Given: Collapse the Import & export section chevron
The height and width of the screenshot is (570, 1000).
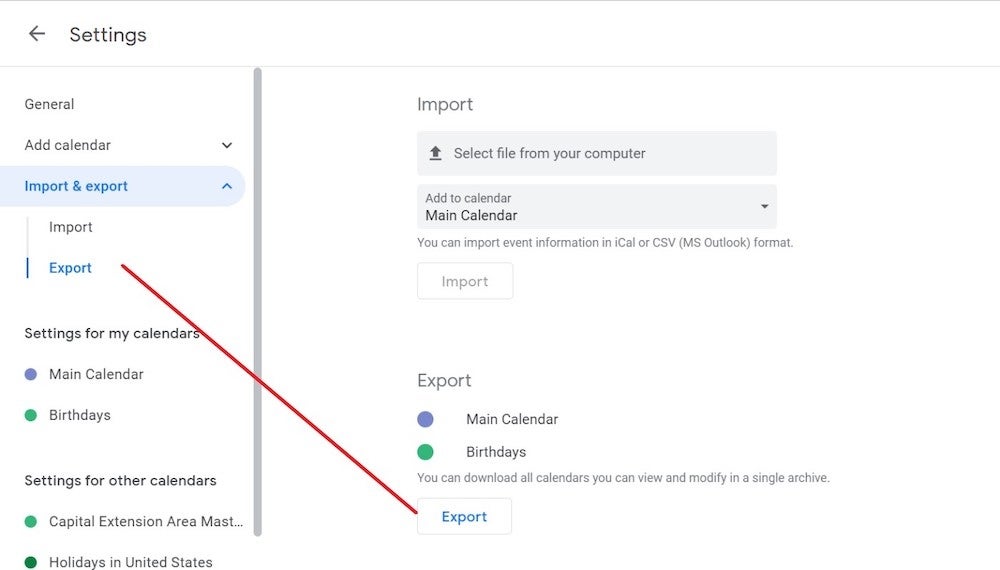Looking at the screenshot, I should 226,186.
